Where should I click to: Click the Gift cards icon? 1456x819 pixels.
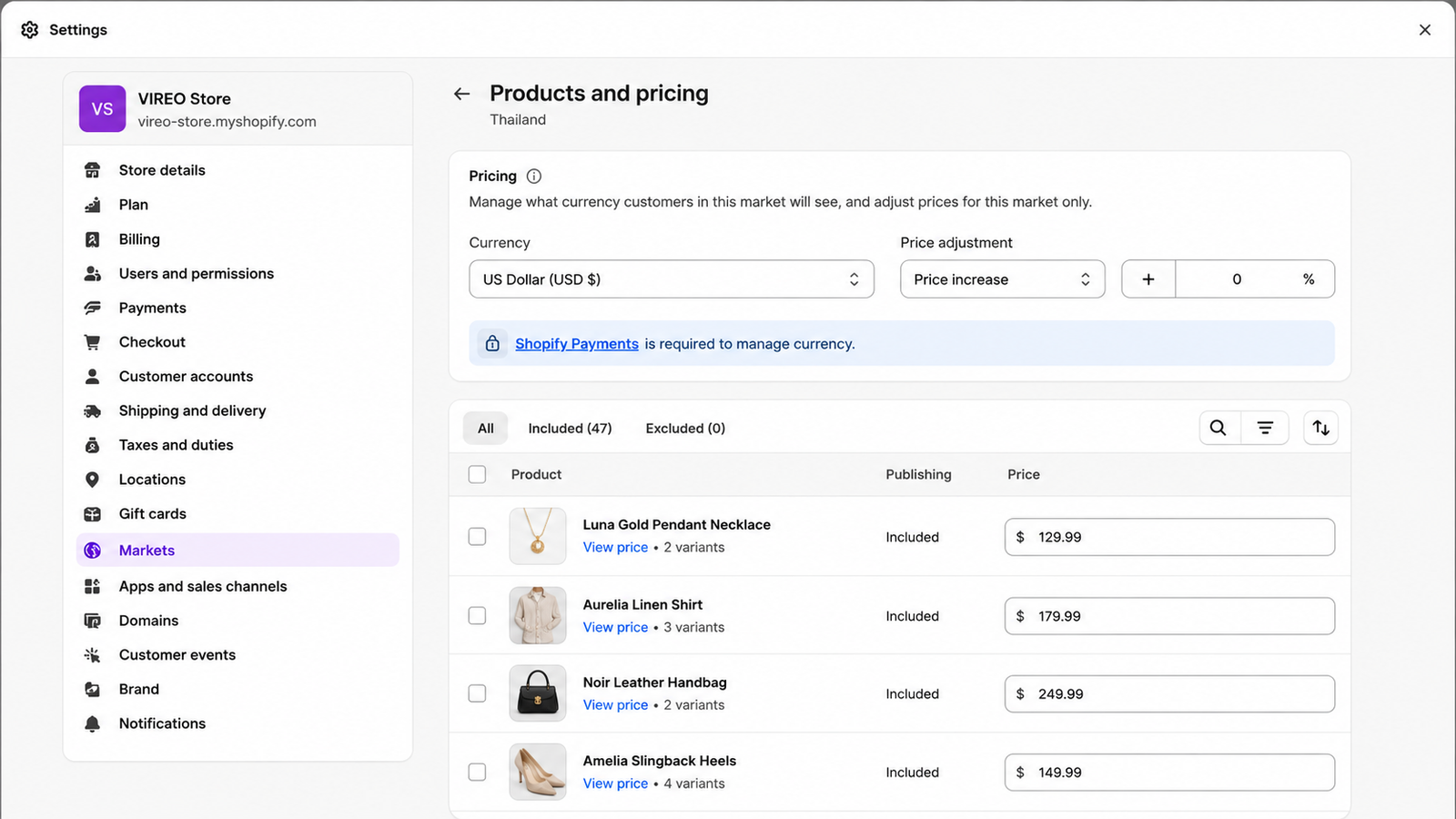[x=93, y=514]
